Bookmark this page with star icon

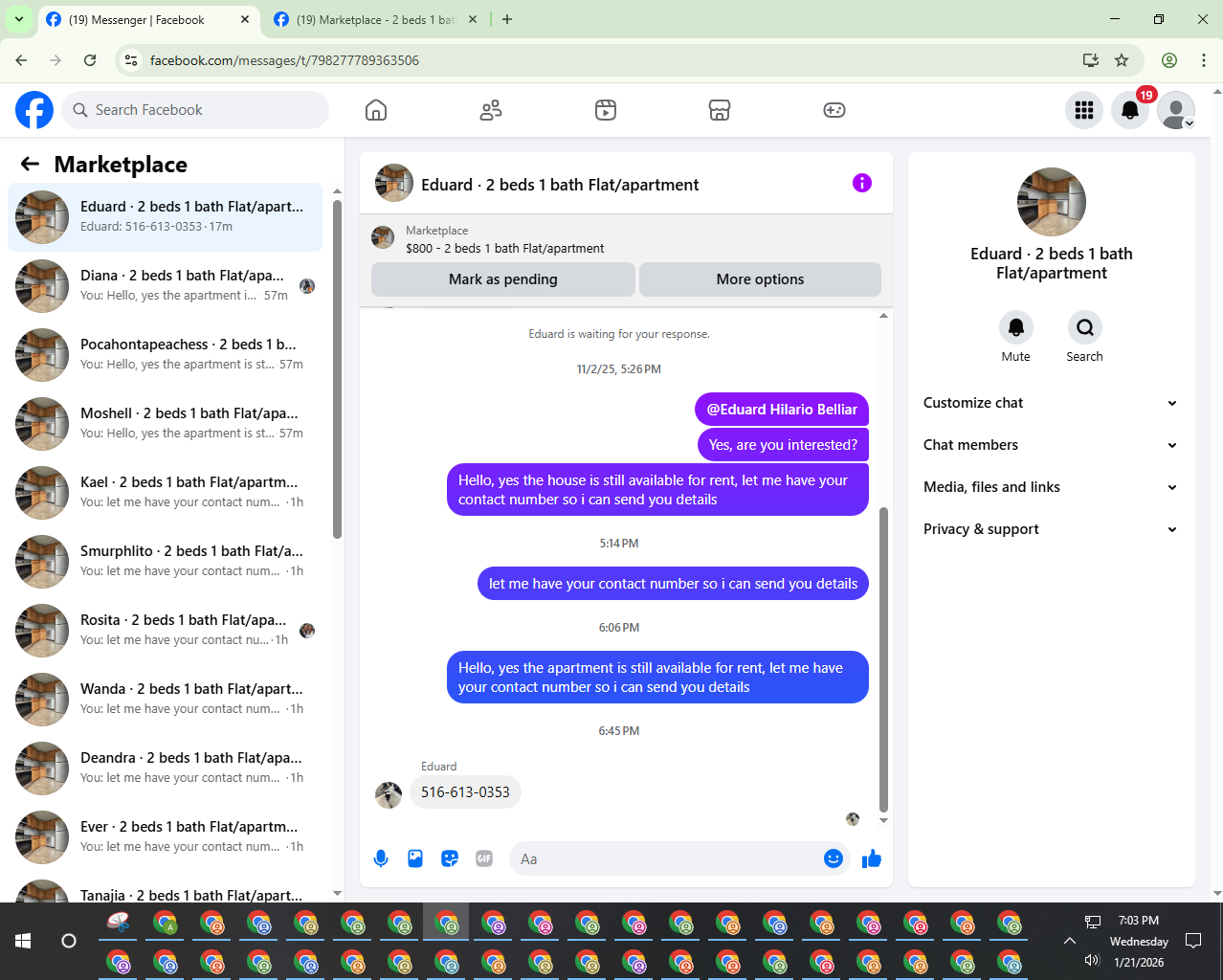click(1122, 60)
